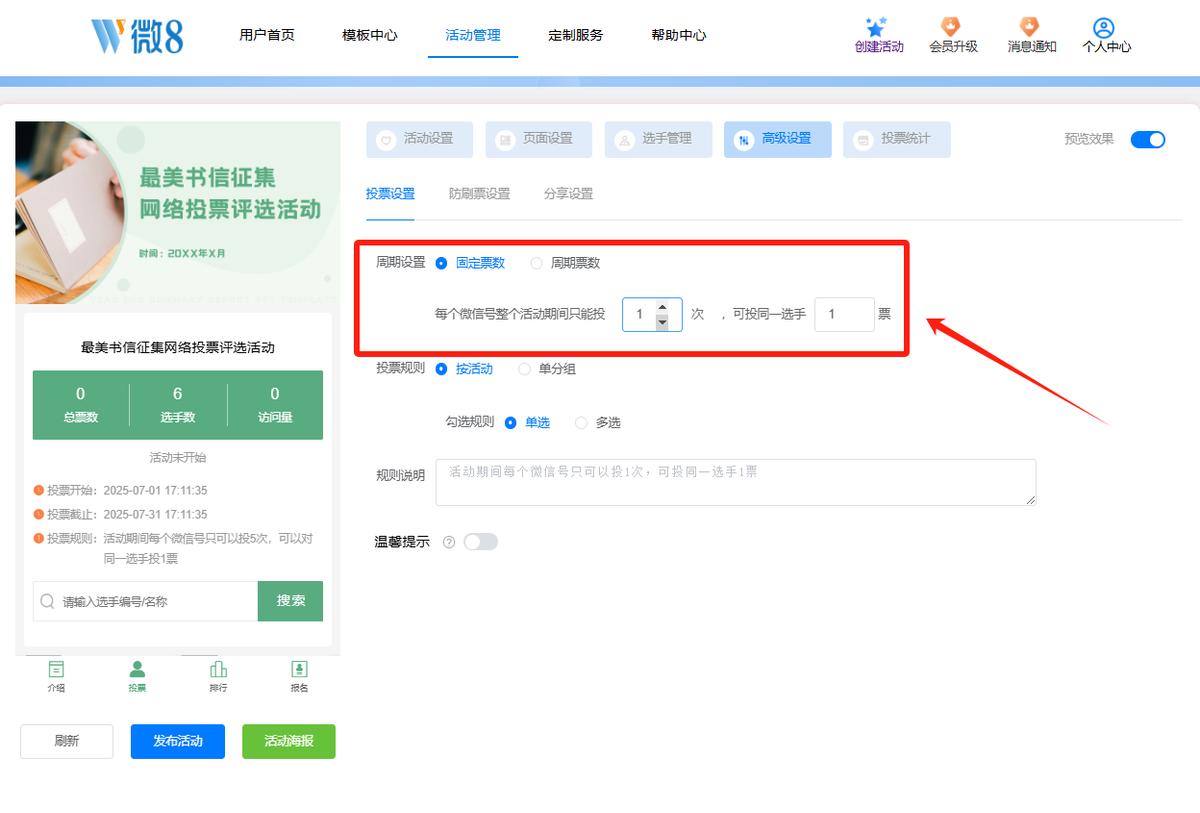Toggle the 温馨提示 switch
This screenshot has width=1200, height=813.
(480, 542)
